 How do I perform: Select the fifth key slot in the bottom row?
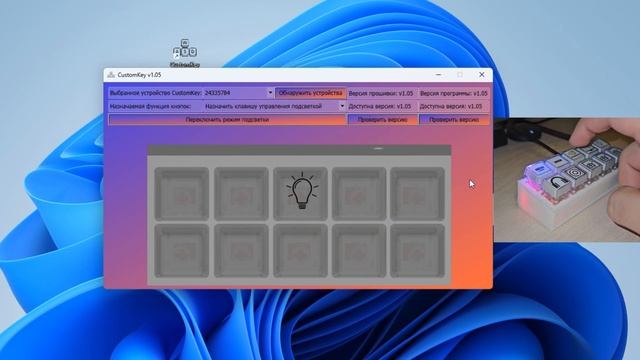coord(418,251)
